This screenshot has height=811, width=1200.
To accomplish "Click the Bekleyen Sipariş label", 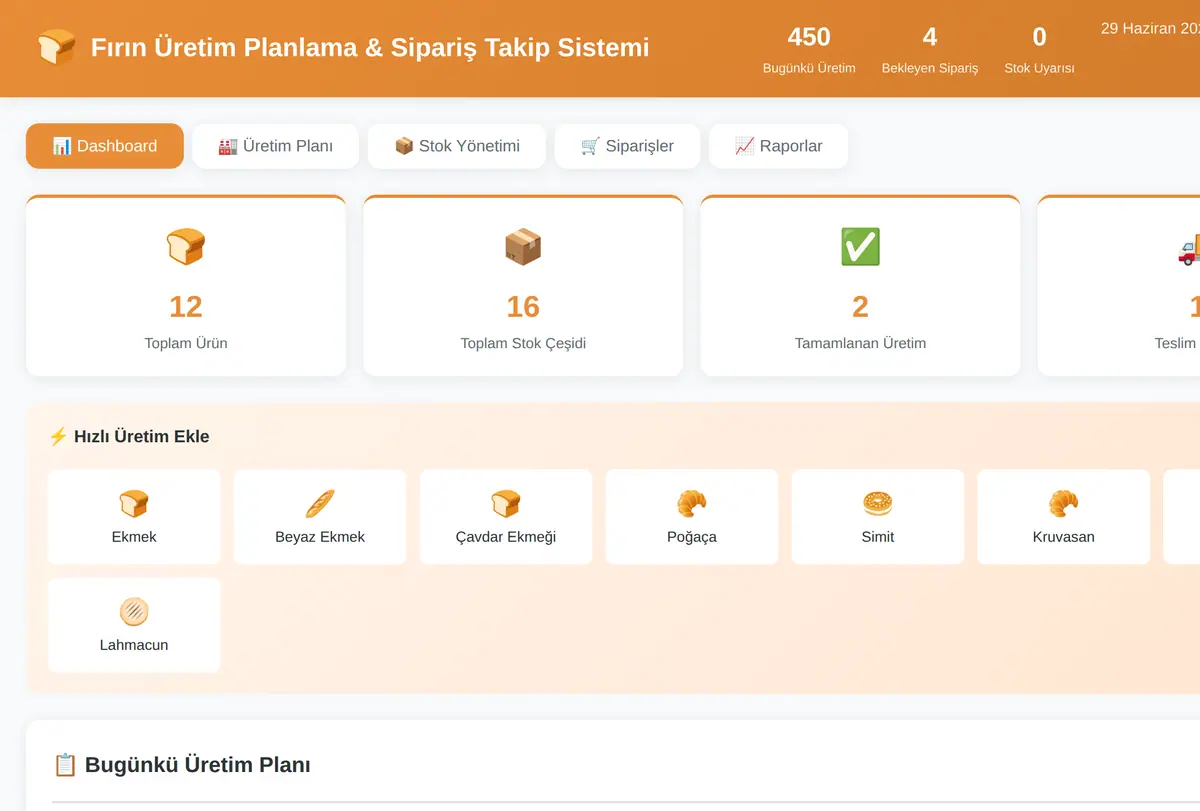I will pos(930,68).
